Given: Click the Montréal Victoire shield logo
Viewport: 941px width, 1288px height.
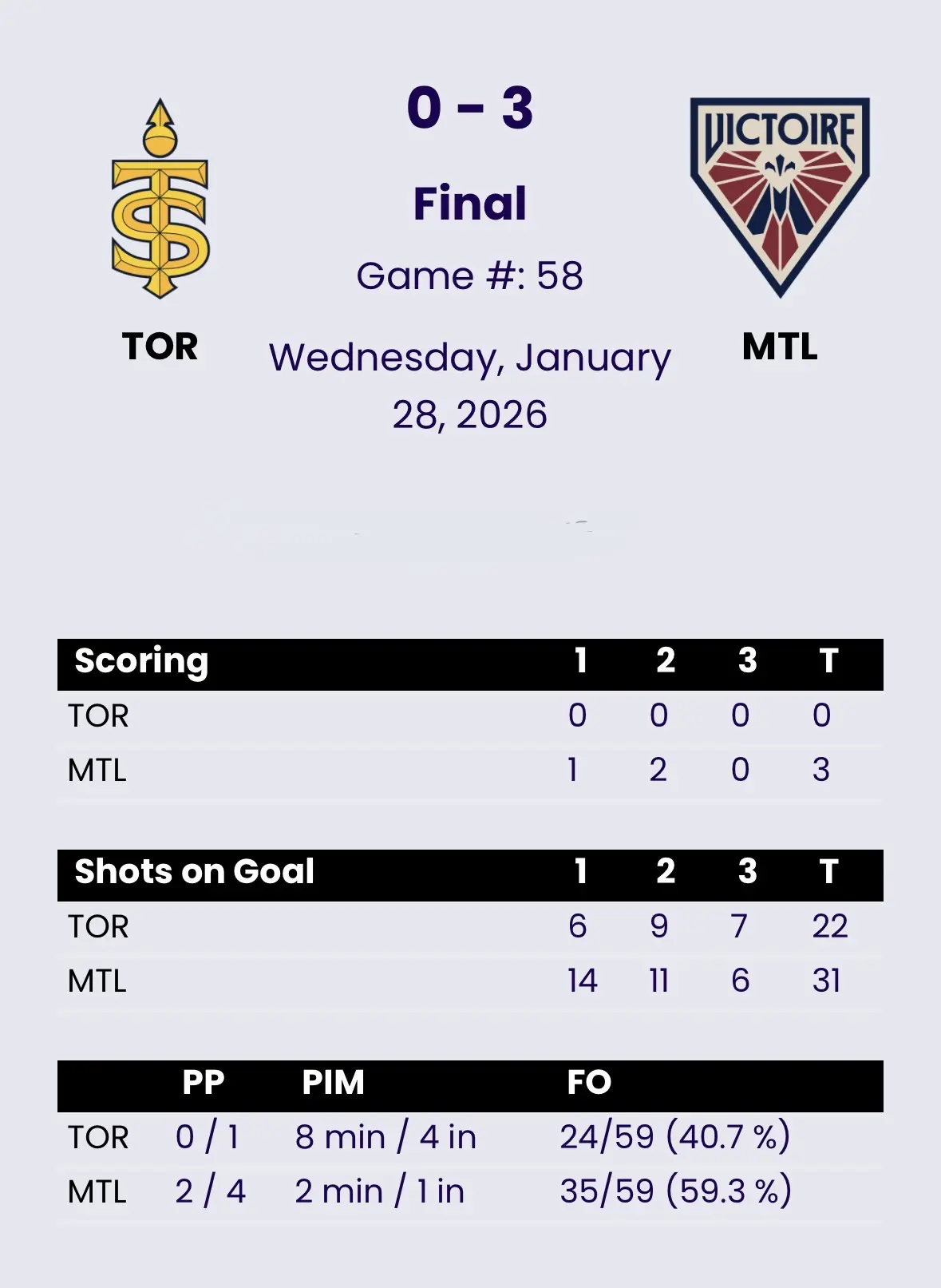Looking at the screenshot, I should click(780, 196).
